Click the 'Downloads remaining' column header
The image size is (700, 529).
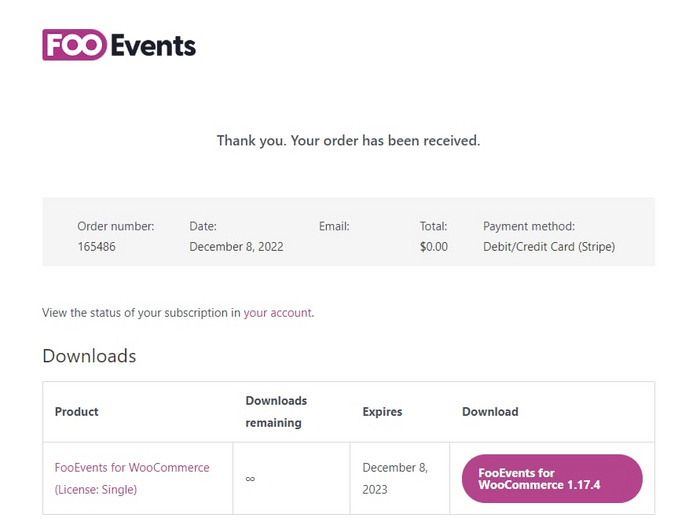click(x=276, y=412)
